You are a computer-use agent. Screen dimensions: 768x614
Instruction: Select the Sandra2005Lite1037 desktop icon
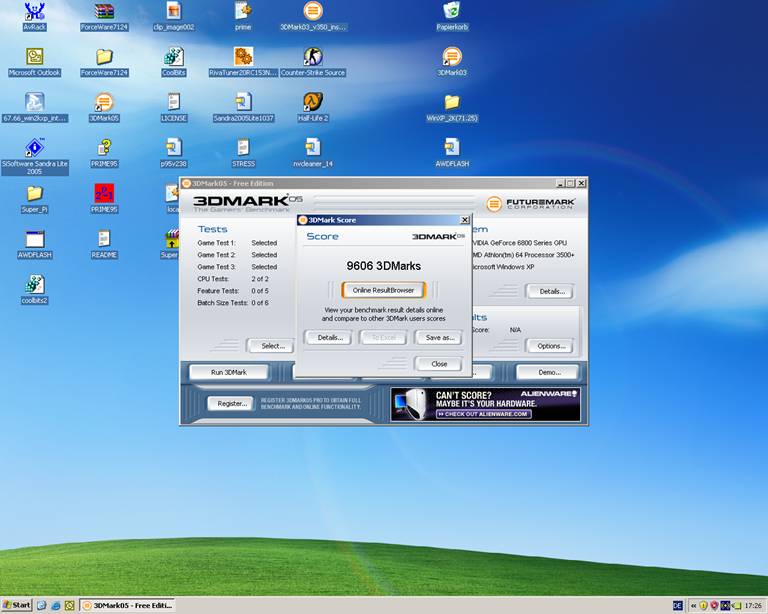[x=243, y=108]
